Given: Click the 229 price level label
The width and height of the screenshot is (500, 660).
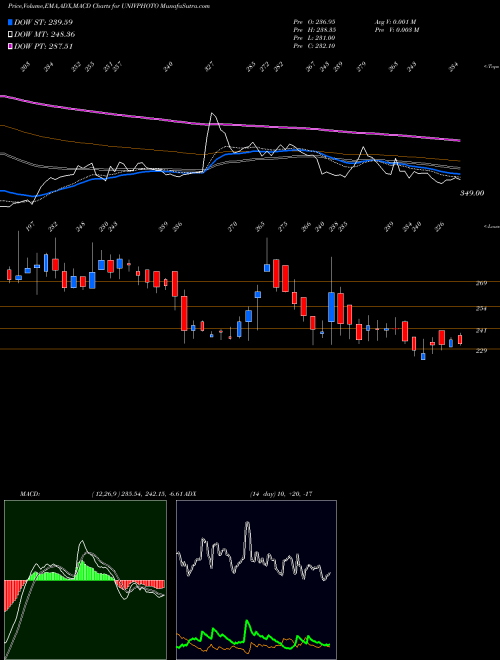Looking at the screenshot, I should point(481,351).
